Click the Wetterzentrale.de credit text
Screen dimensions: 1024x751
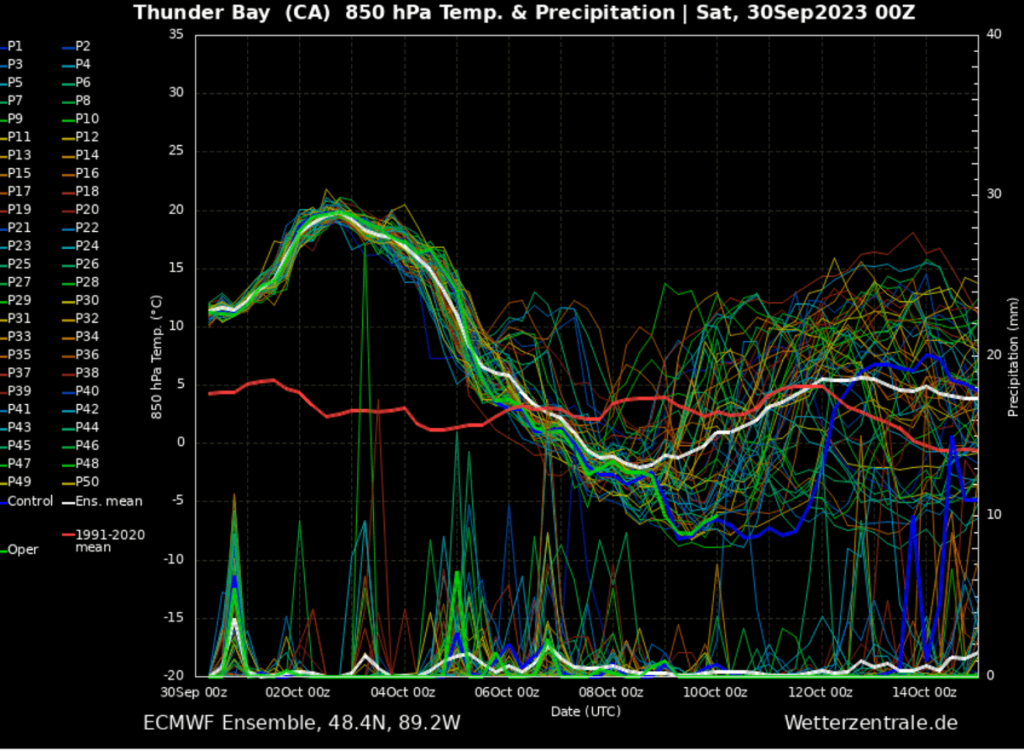871,723
